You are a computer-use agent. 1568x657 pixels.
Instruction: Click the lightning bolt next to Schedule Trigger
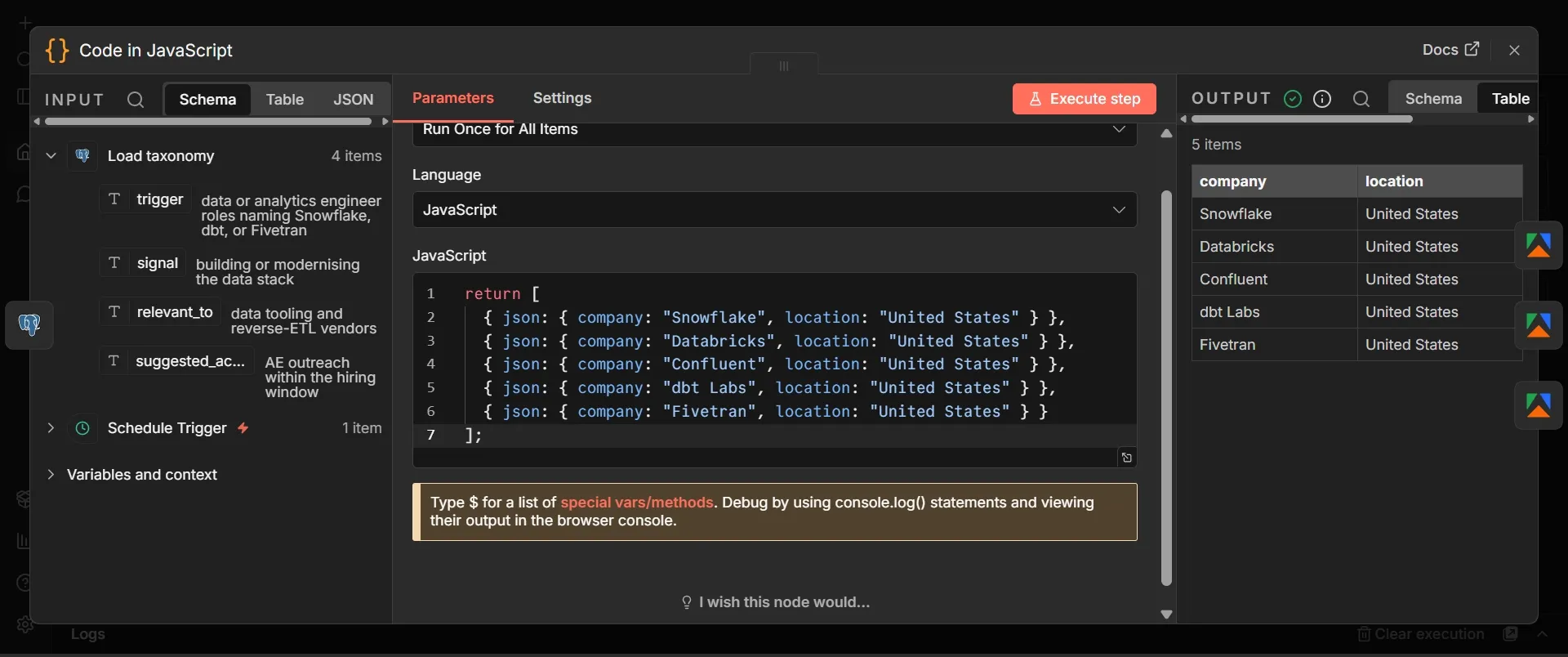point(243,428)
